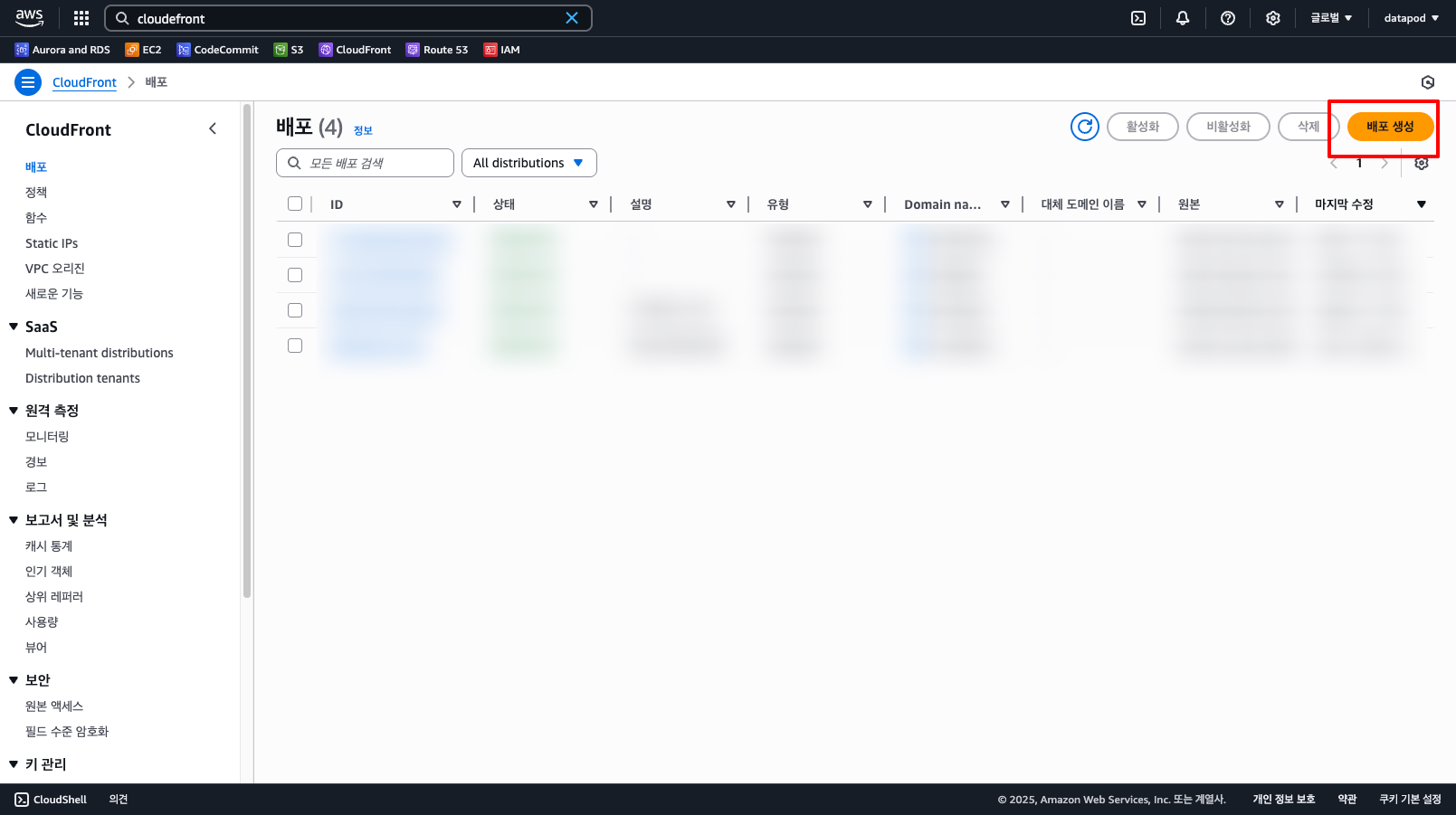
Task: Click the AWS logo home icon
Action: pyautogui.click(x=29, y=17)
